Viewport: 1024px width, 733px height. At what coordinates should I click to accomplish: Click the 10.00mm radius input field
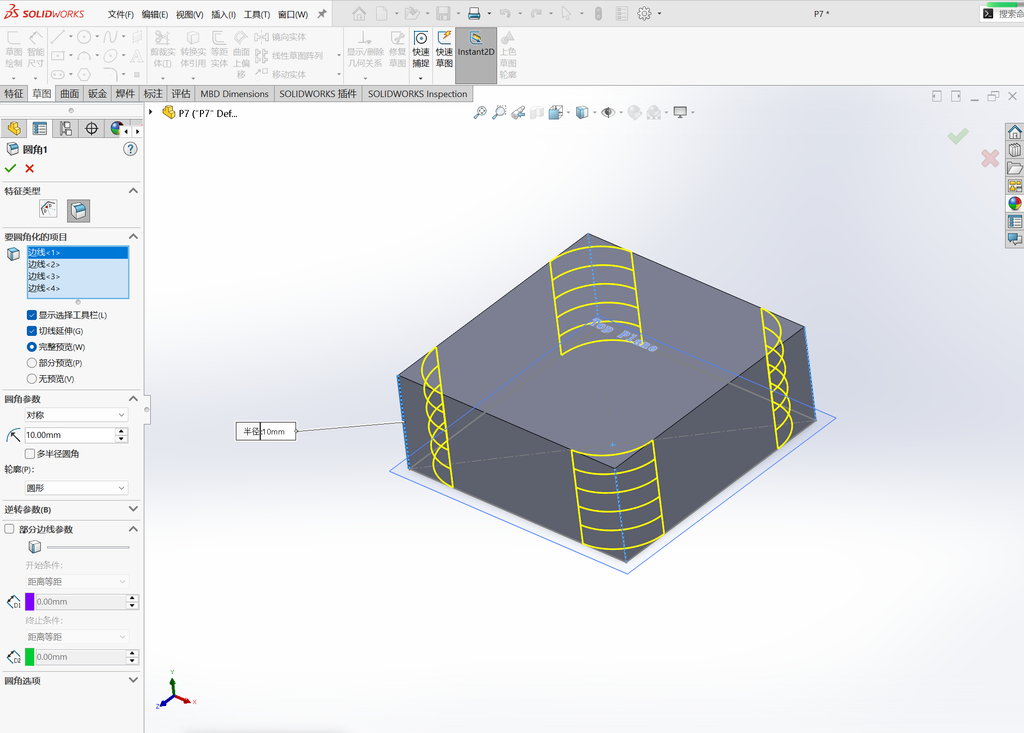tap(70, 435)
